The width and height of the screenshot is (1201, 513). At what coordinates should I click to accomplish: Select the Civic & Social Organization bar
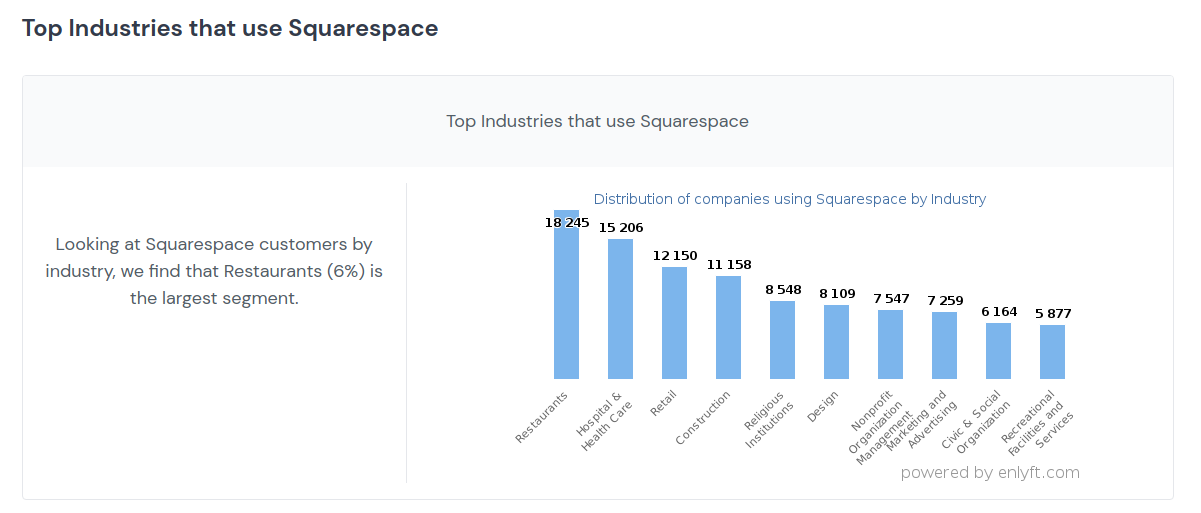(998, 351)
